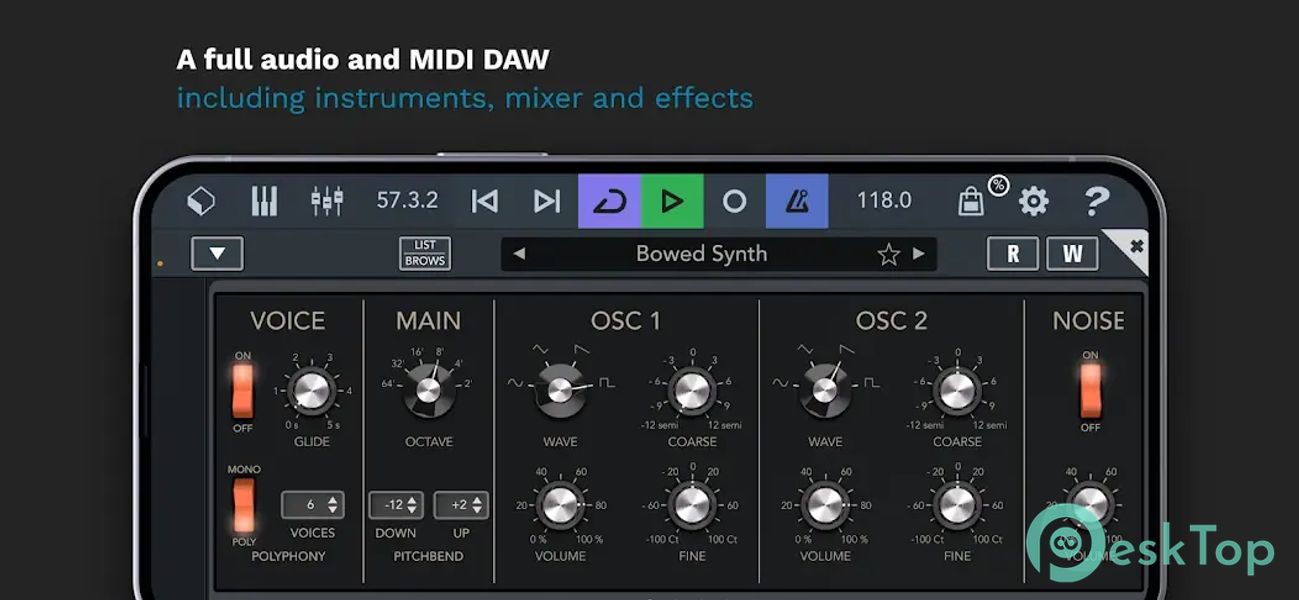Click the OSC 1 WAVE selector knob

click(x=561, y=390)
